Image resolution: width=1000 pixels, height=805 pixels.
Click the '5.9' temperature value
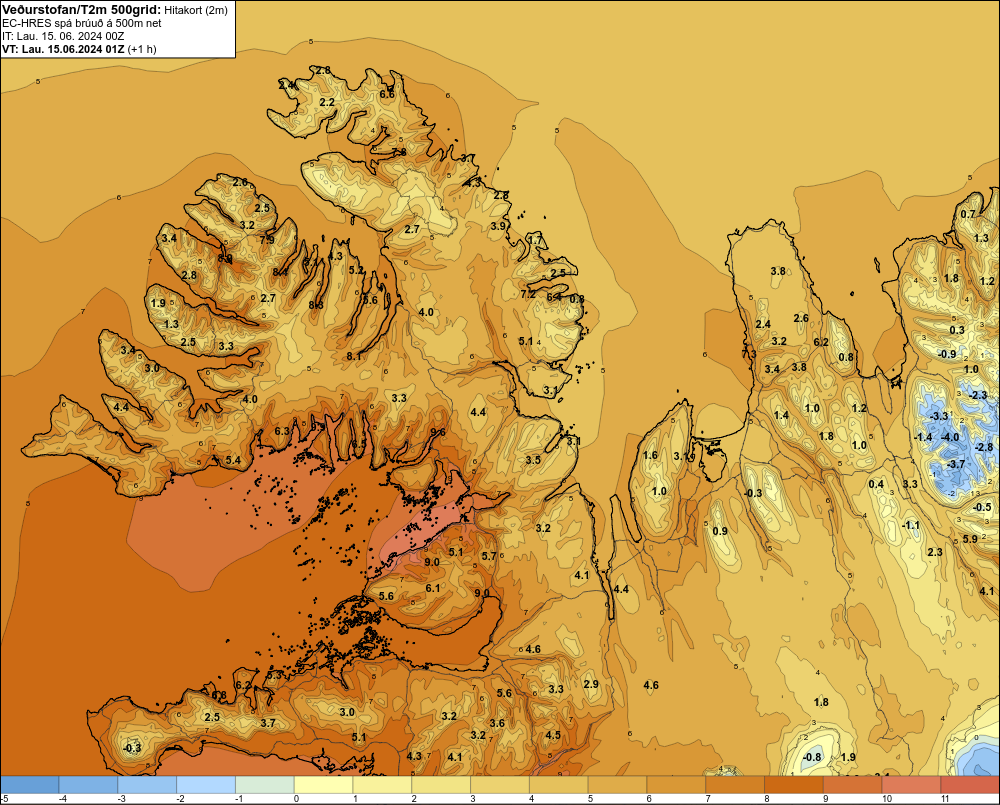tap(970, 539)
